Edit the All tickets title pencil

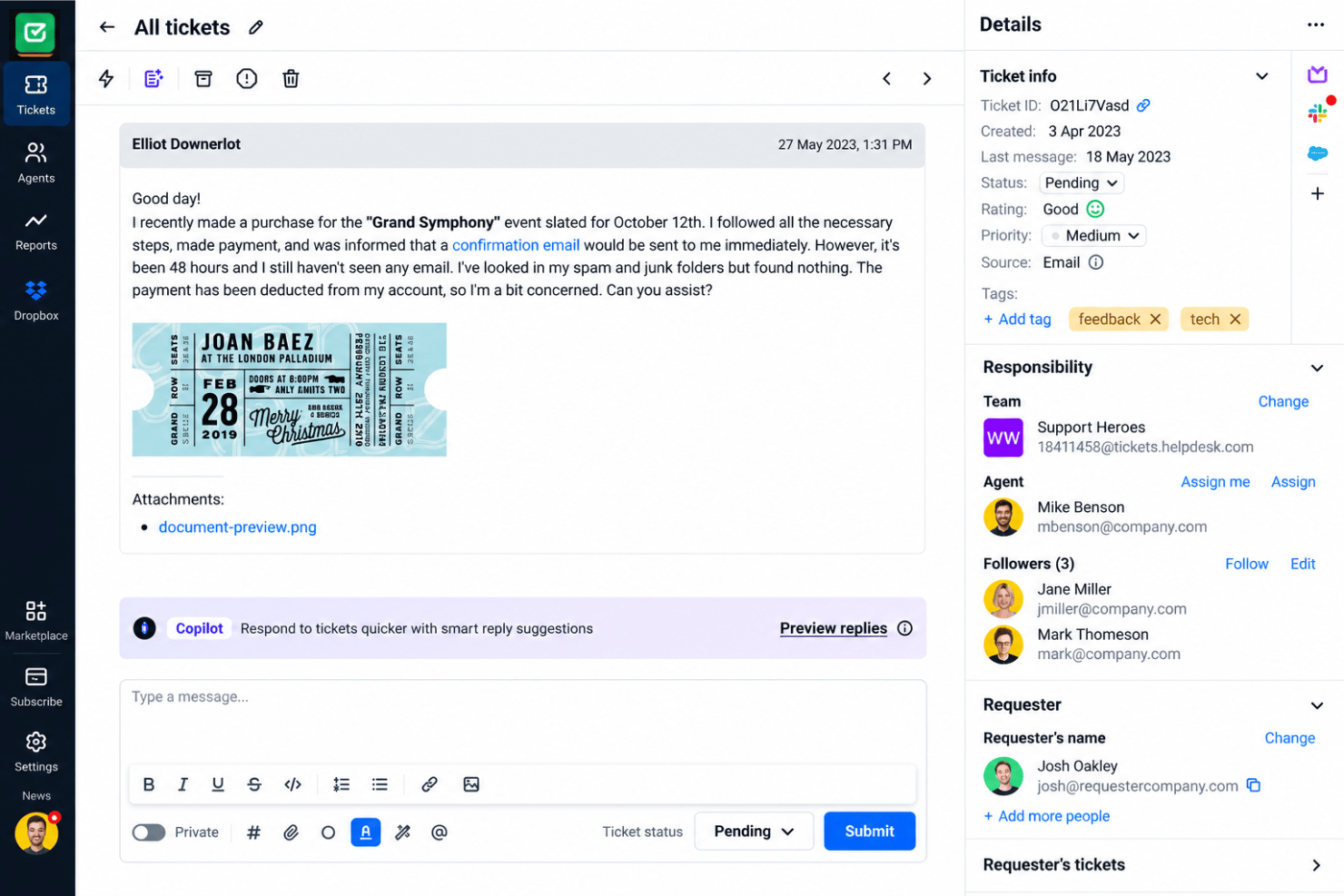tap(256, 28)
